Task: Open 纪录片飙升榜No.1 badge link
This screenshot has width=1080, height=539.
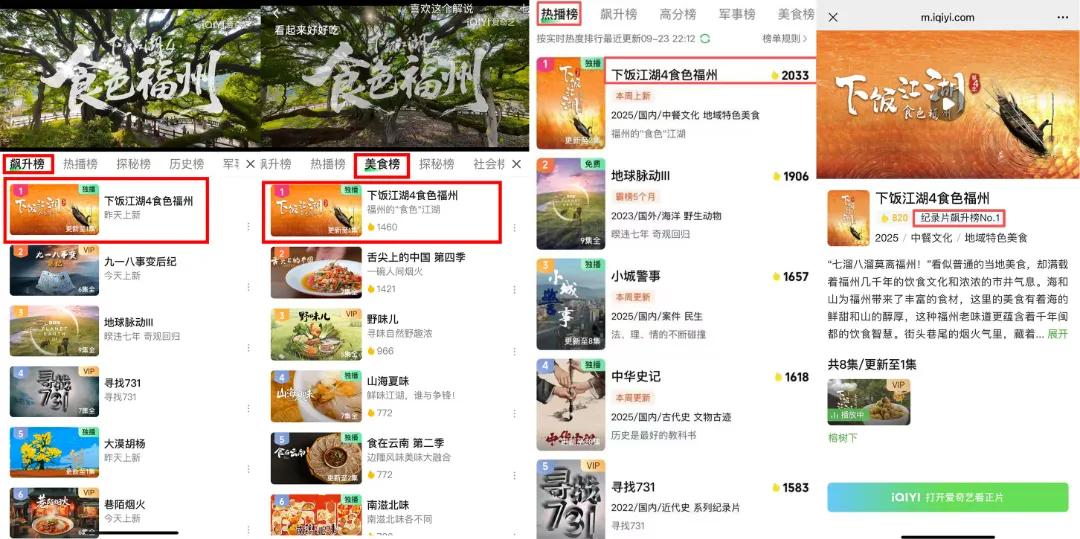Action: 959,218
